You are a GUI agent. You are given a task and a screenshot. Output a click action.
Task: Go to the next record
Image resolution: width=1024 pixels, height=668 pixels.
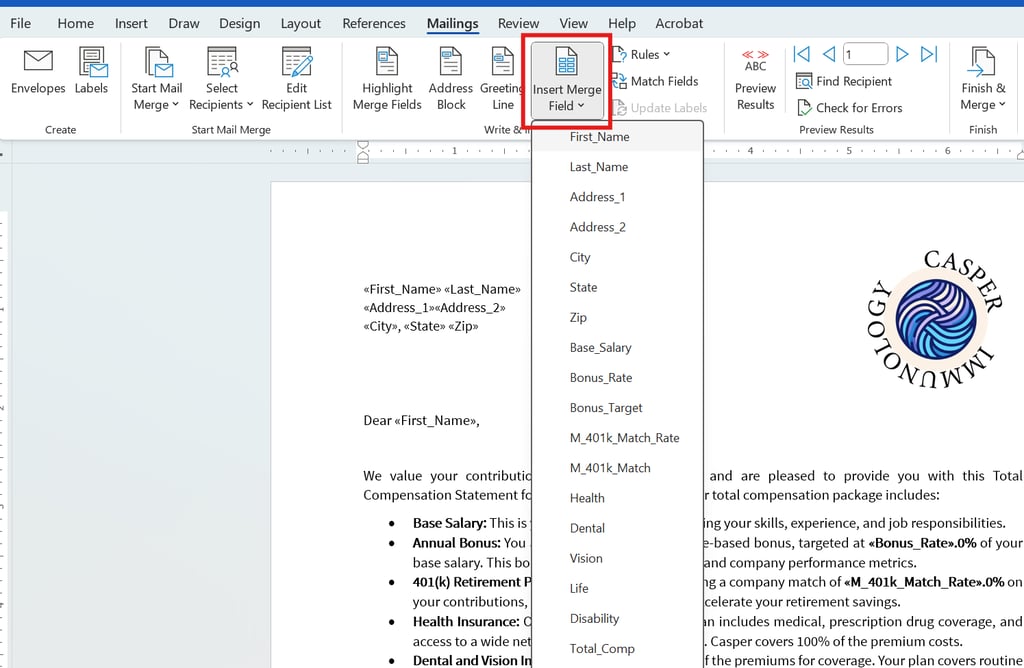[x=901, y=54]
